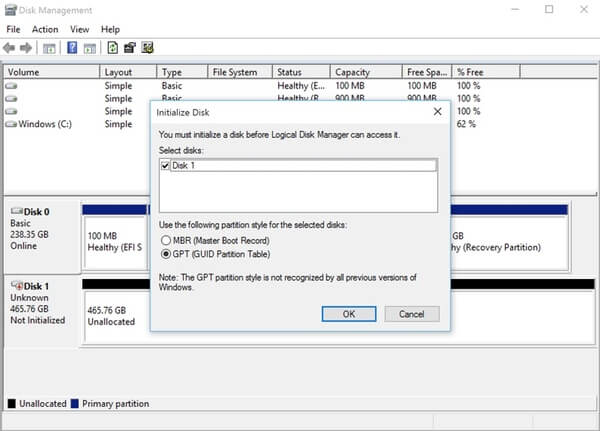600x431 pixels.
Task: Click the Recovery Partition block on Disk 0
Action: pos(509,242)
